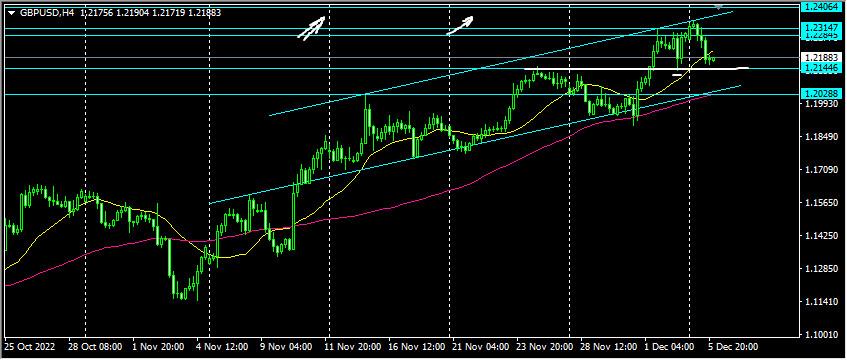The height and width of the screenshot is (360, 847).
Task: Select the red moving average line
Action: (378, 209)
